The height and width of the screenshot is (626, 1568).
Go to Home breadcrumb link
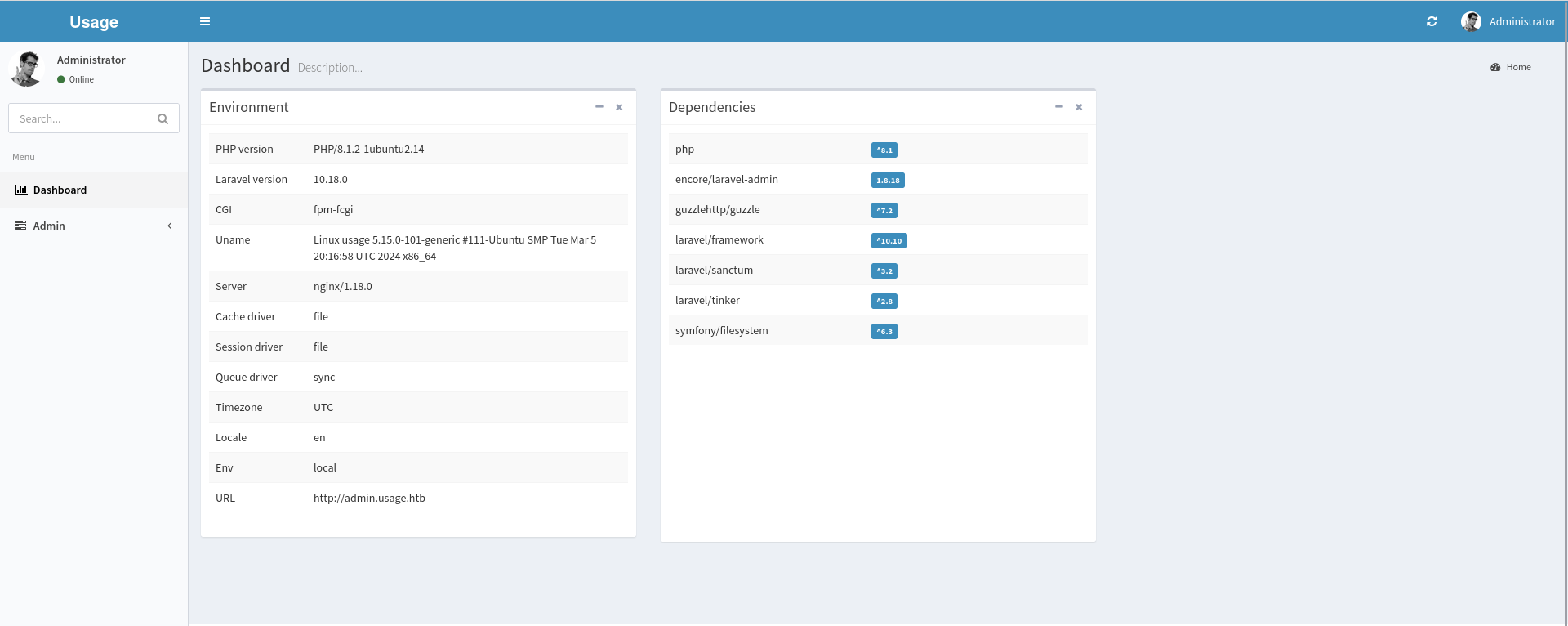point(1518,67)
